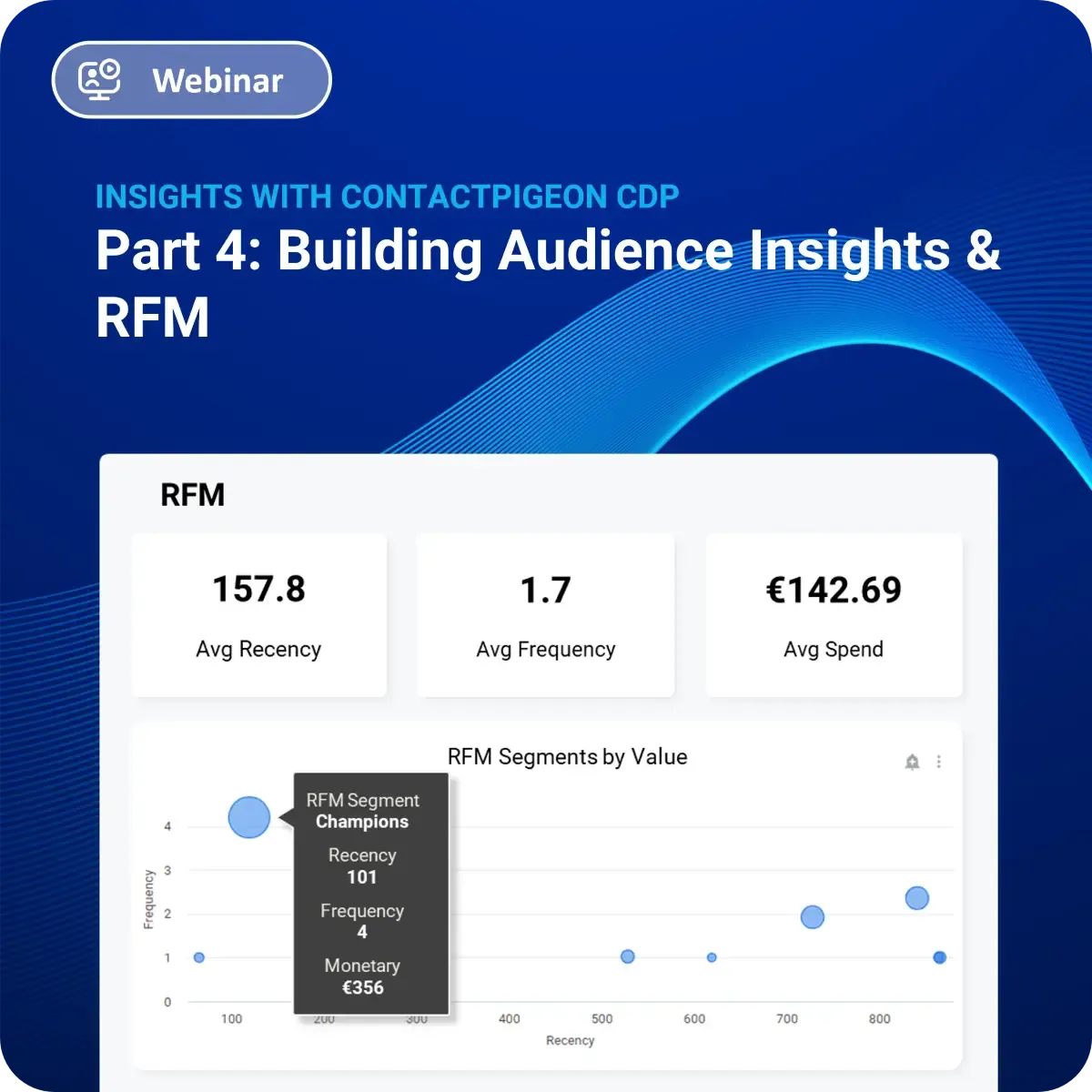Click the tooltip Monetary value €356

pyautogui.click(x=362, y=987)
